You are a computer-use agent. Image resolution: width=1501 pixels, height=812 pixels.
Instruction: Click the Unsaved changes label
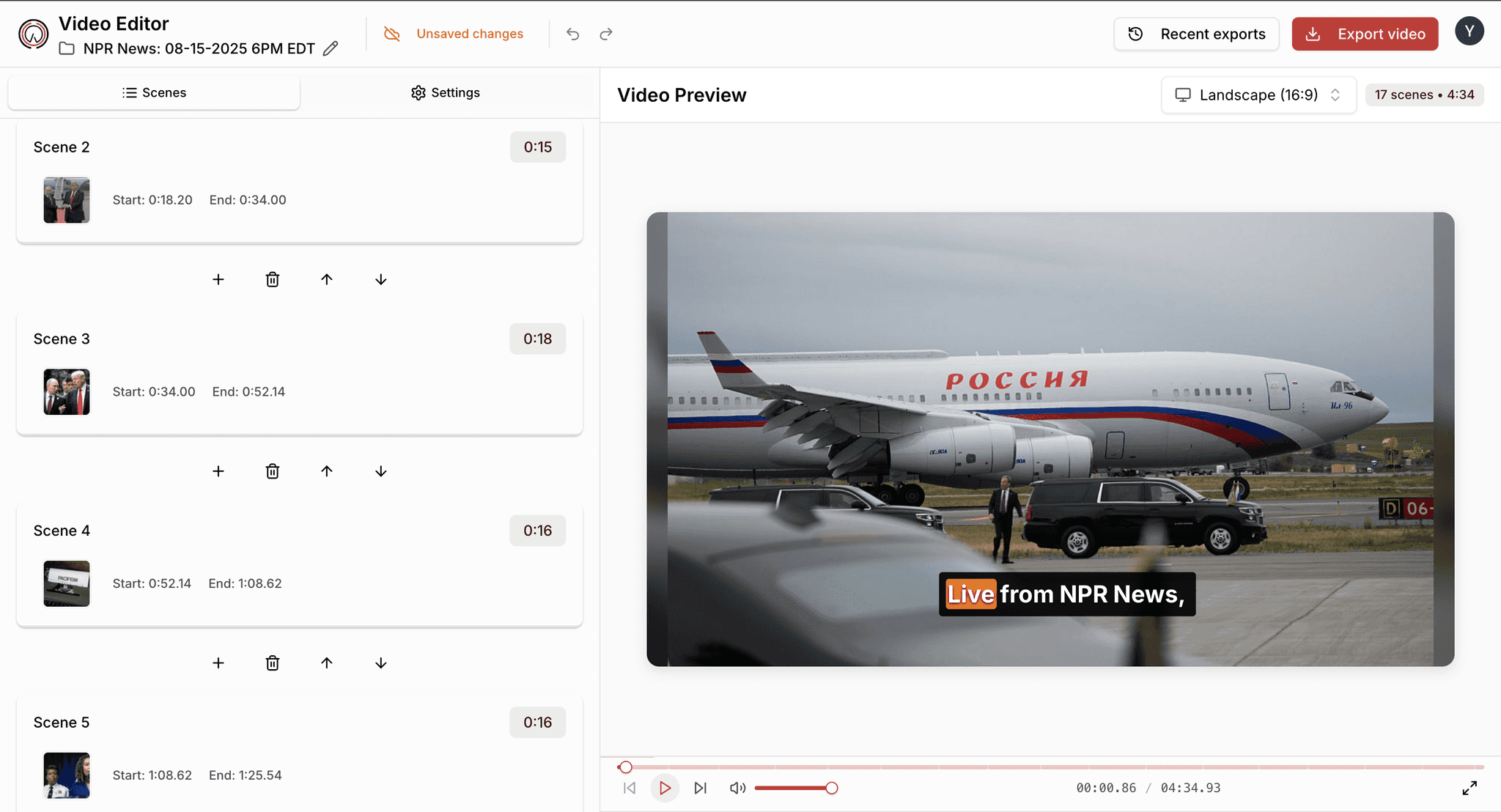pyautogui.click(x=470, y=34)
